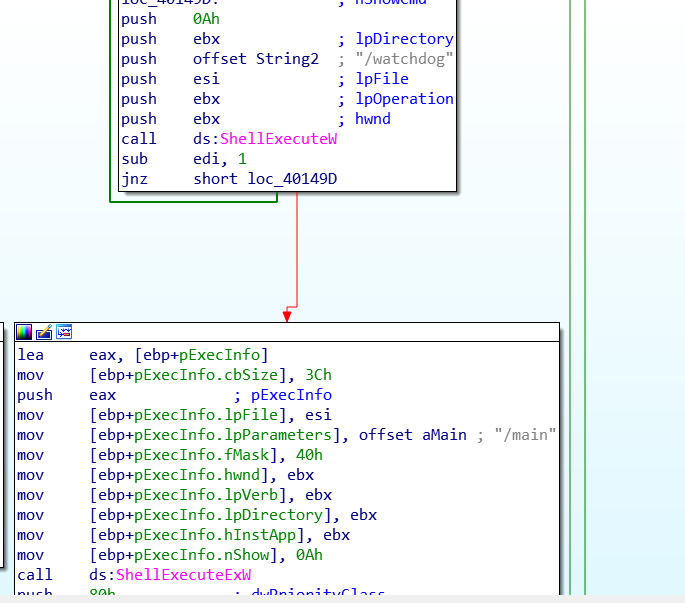Click the String2 offset operand
The height and width of the screenshot is (603, 685).
tap(287, 59)
